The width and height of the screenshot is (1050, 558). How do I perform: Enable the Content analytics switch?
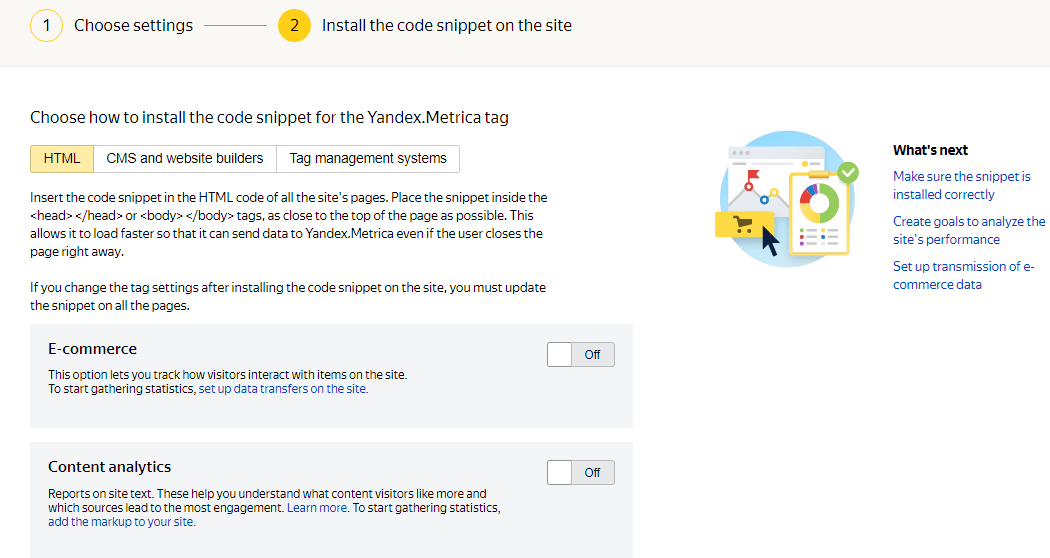tap(581, 472)
